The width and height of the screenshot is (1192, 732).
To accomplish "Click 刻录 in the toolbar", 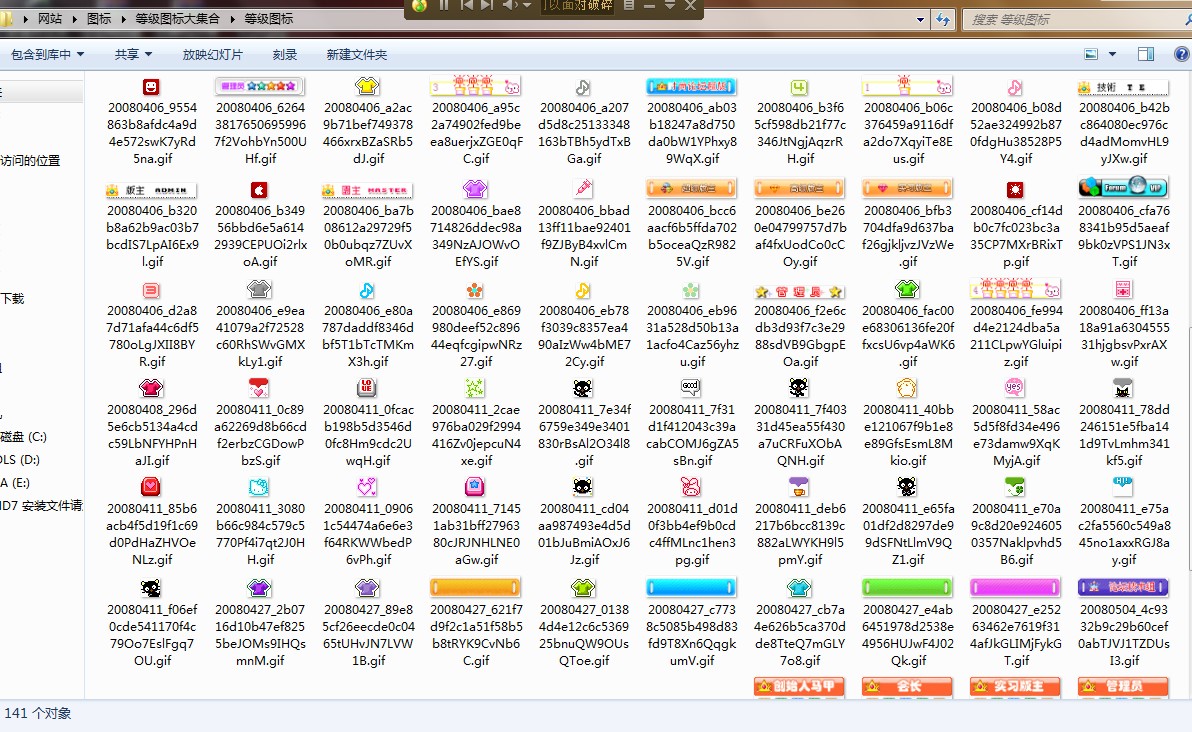I will (x=285, y=55).
